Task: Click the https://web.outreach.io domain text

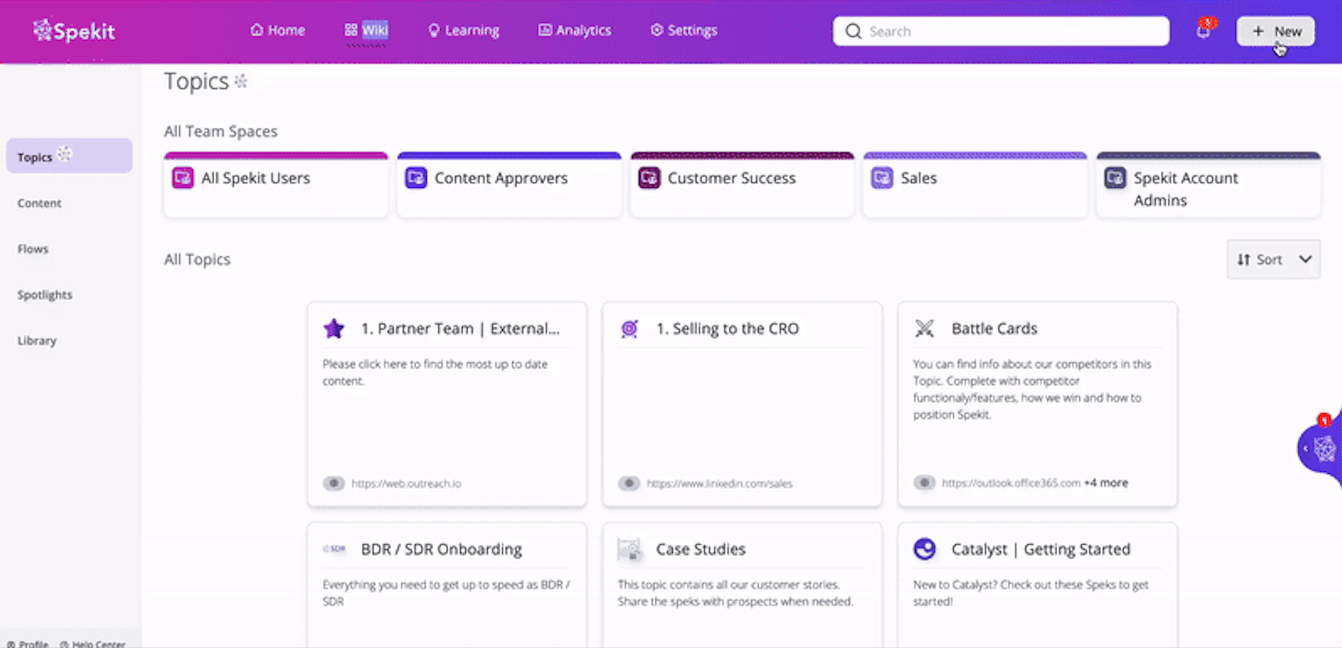Action: 406,483
